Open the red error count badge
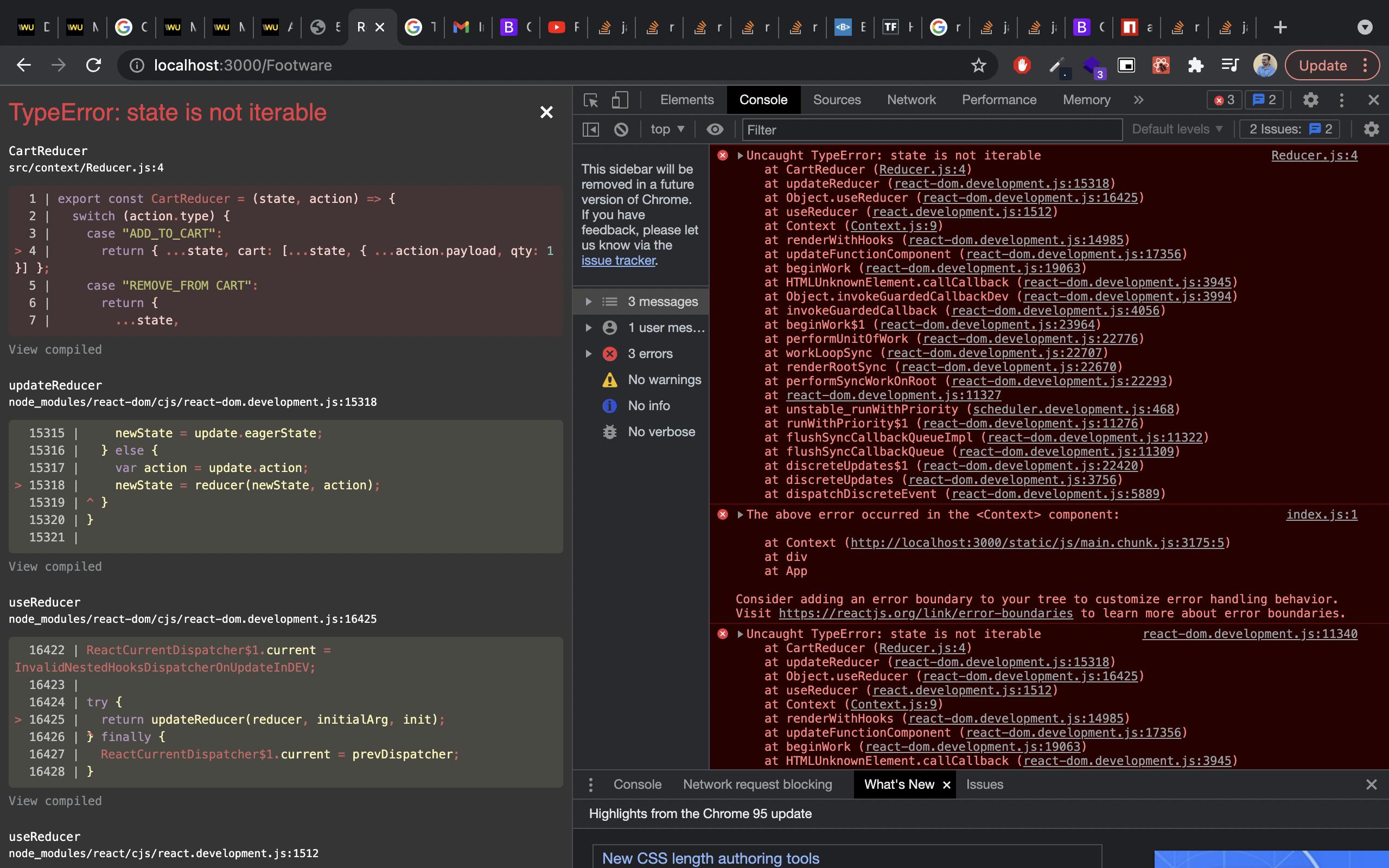 1224,100
